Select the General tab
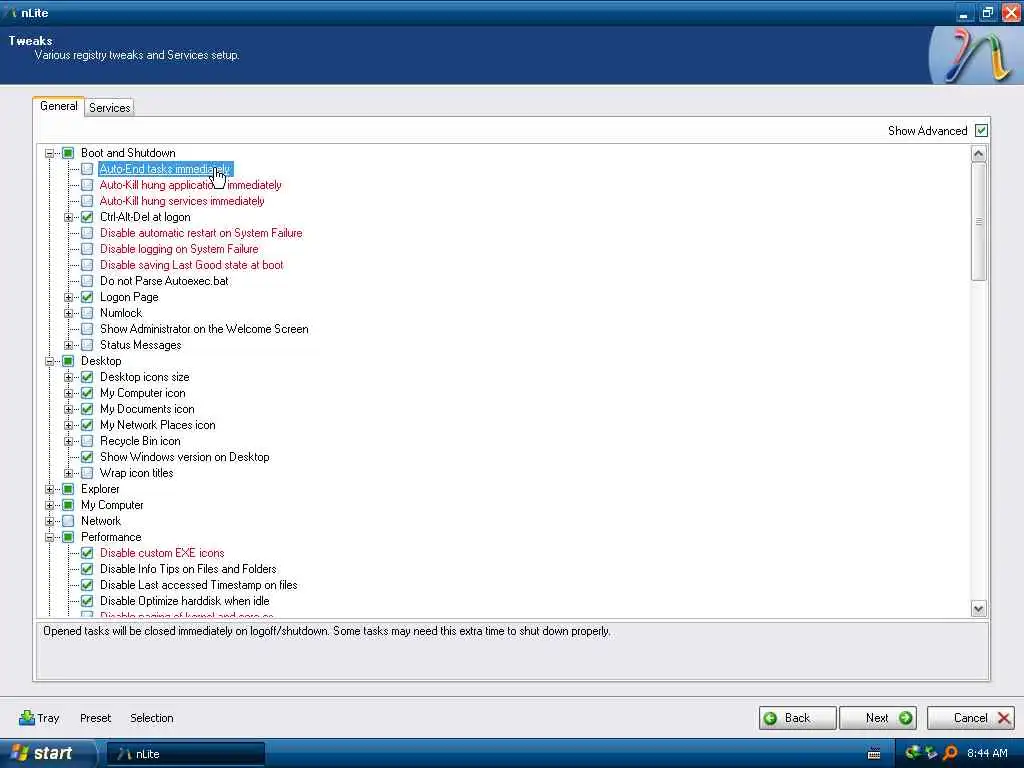1024x768 pixels. 58,106
